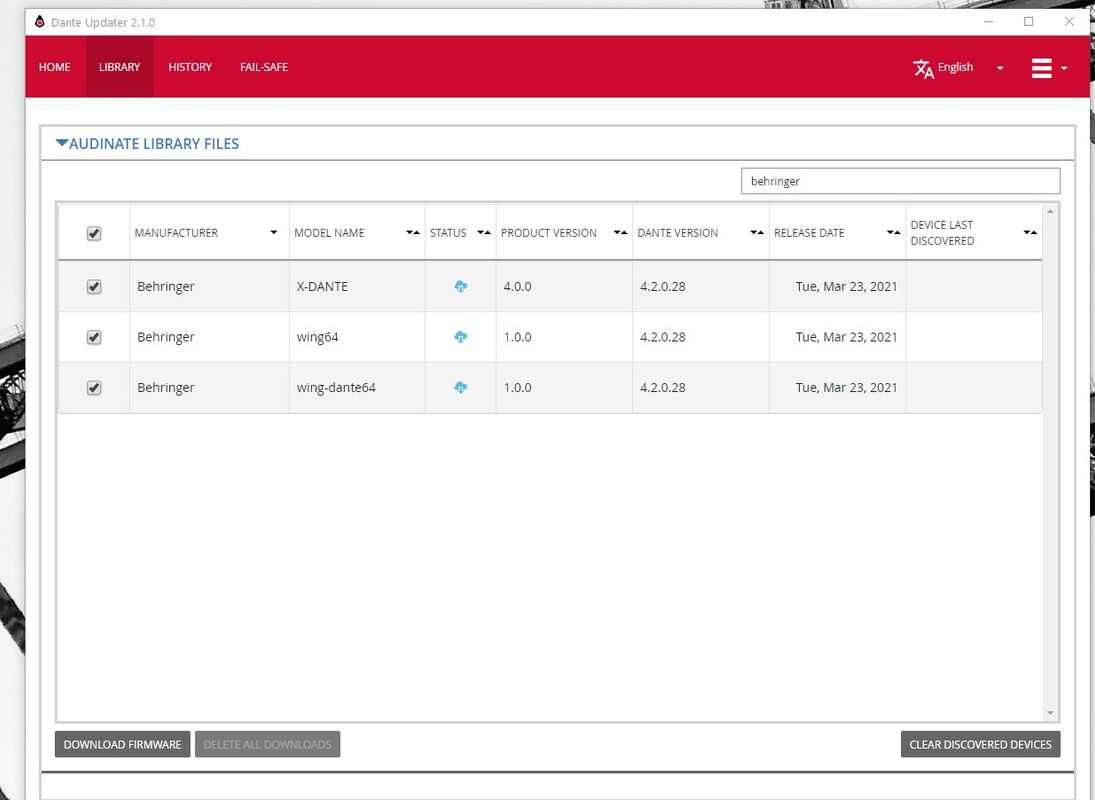The width and height of the screenshot is (1095, 800).
Task: Click the Manufacturer column header text
Action: [x=176, y=232]
